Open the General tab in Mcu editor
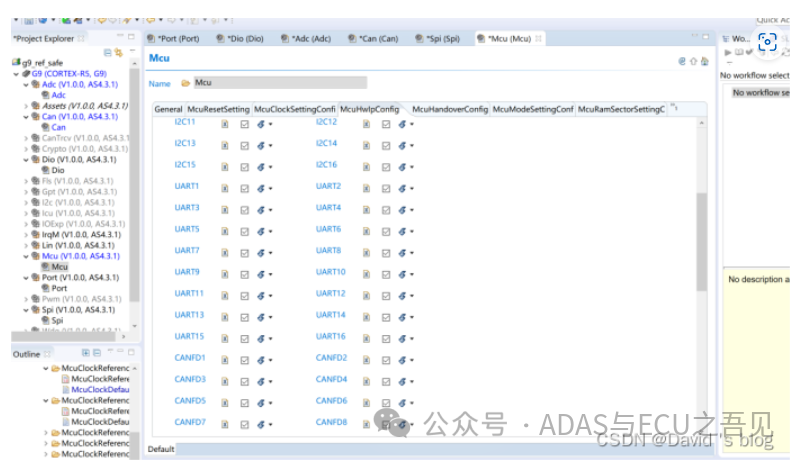 (x=168, y=109)
